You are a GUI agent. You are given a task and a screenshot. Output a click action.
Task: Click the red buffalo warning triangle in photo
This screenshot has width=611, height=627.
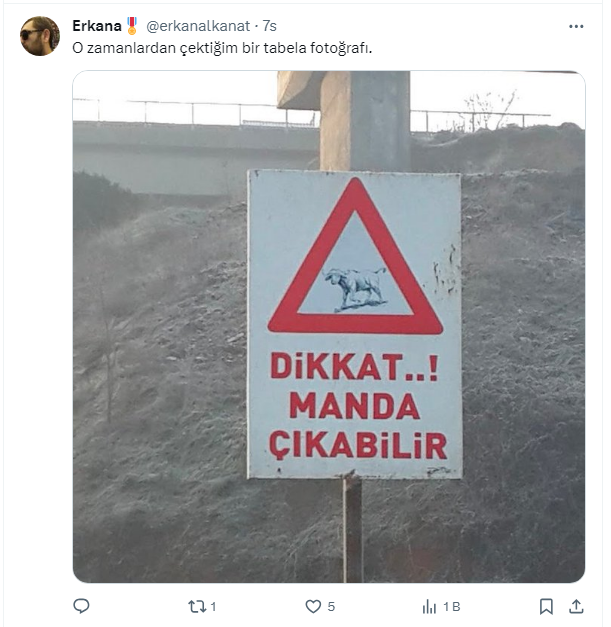pos(355,256)
